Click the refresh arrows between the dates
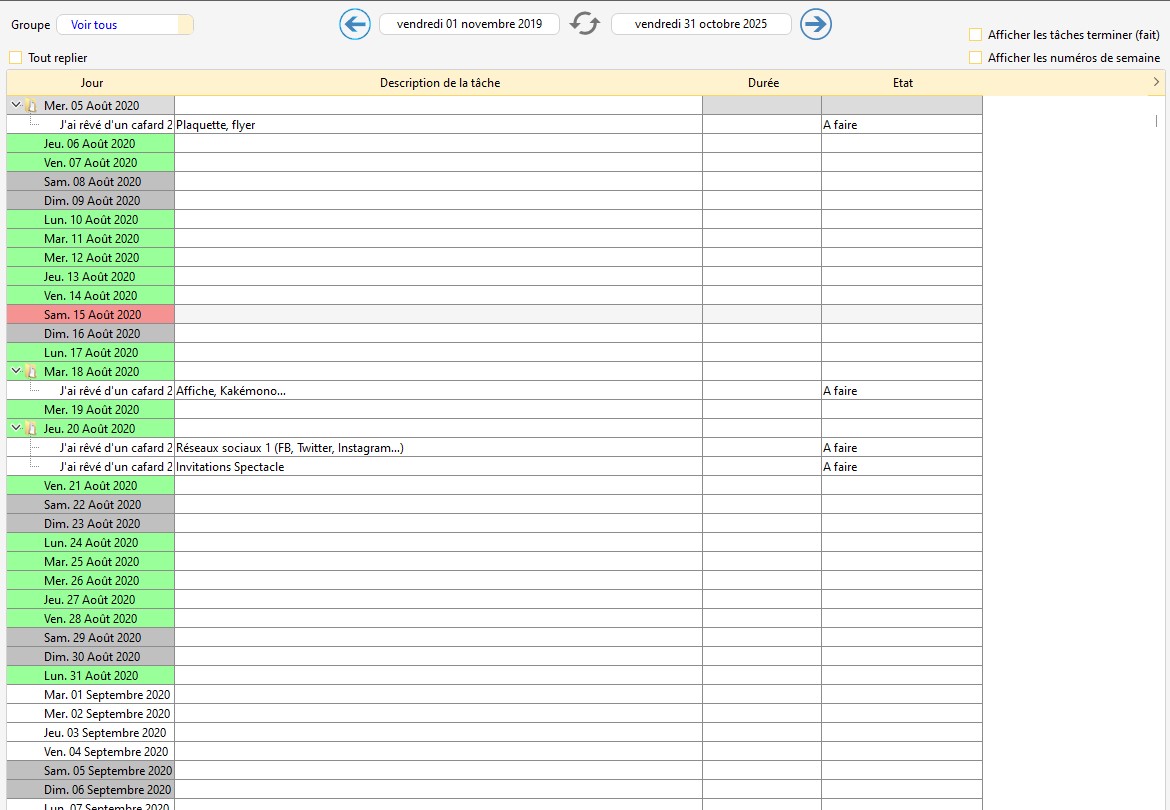 tap(585, 24)
